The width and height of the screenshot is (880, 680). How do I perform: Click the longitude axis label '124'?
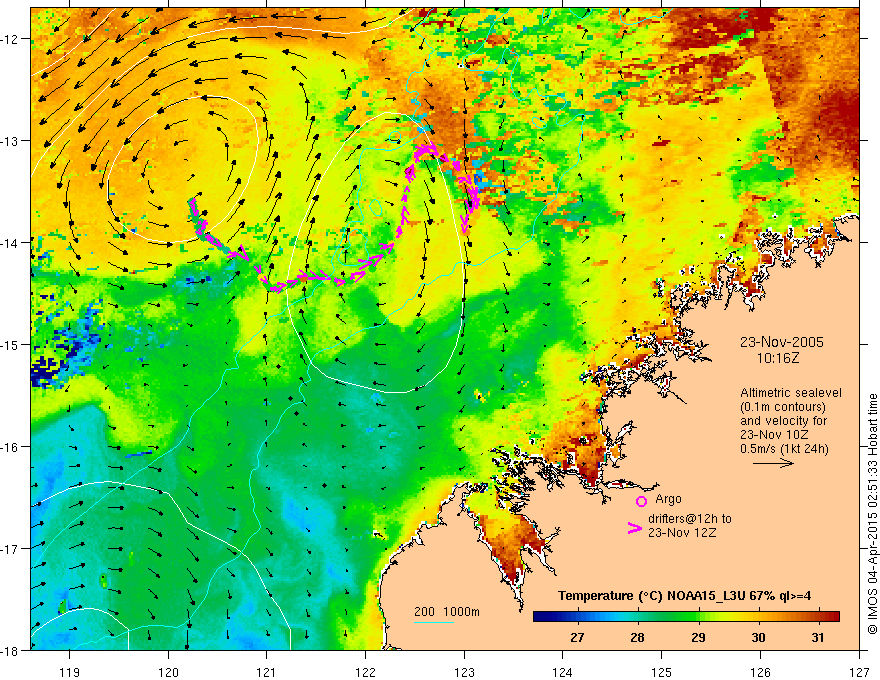563,672
